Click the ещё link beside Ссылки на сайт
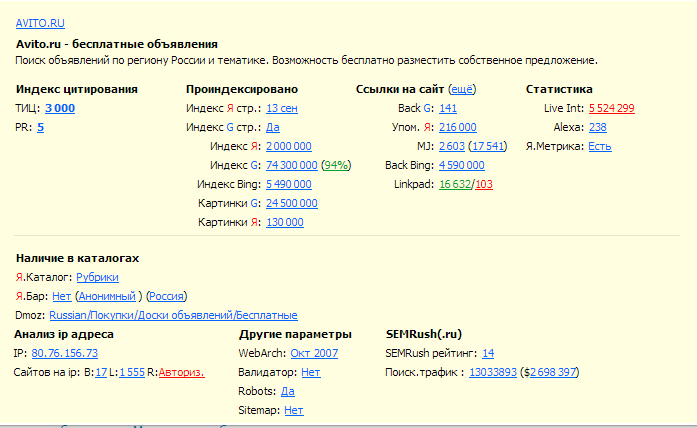This screenshot has width=697, height=428. 462,89
